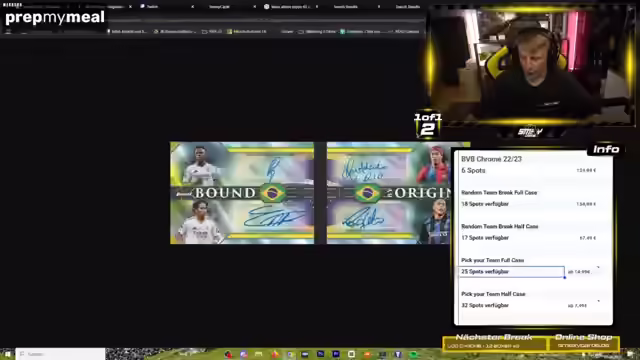
Task: Click the Windows Start button
Action: (x=7, y=354)
